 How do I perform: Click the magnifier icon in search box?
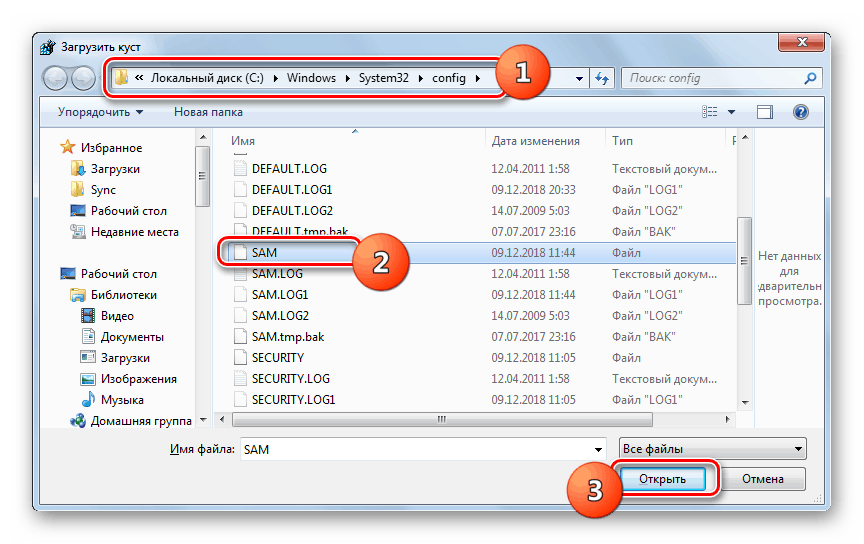(x=810, y=78)
